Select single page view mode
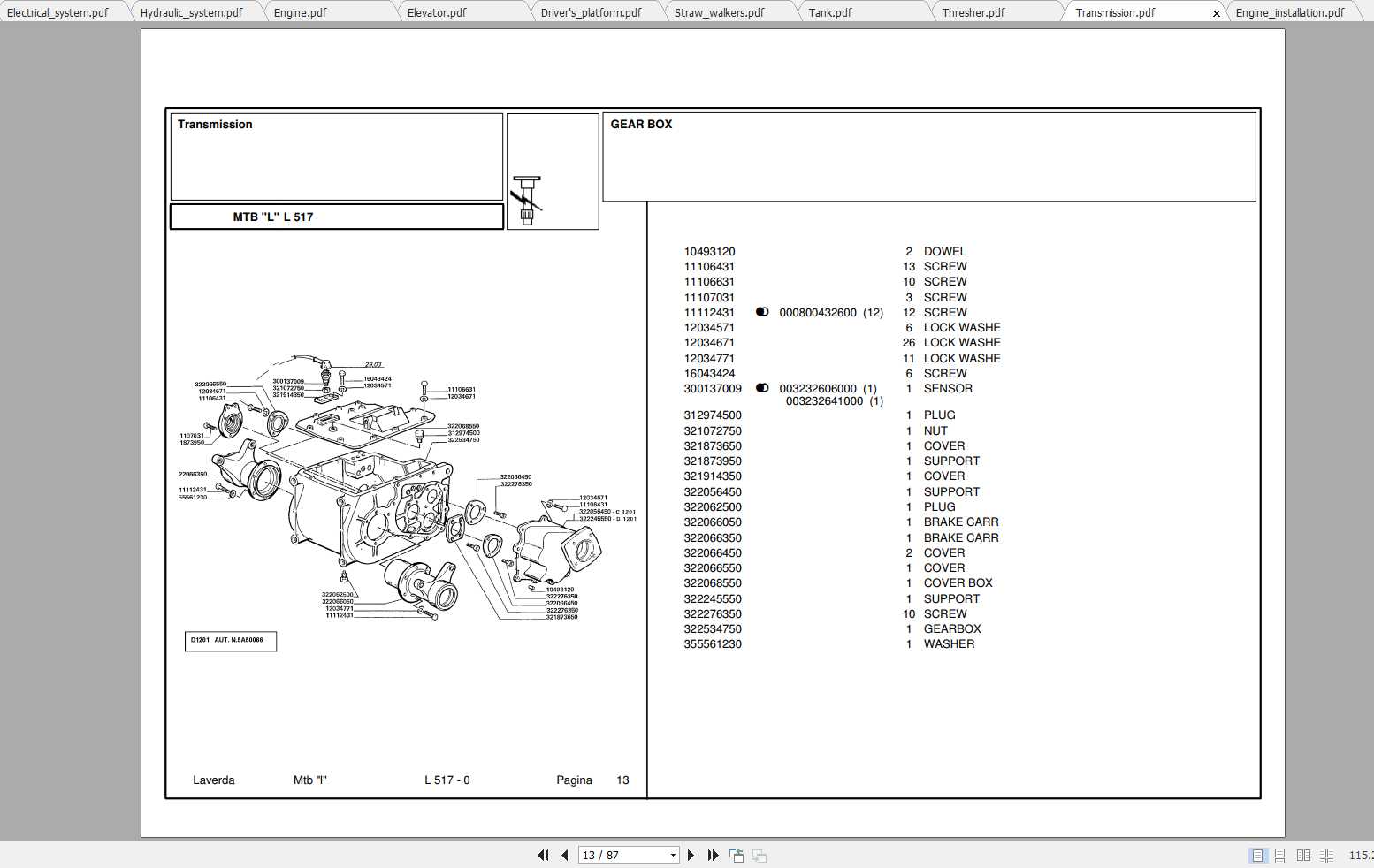Image resolution: width=1374 pixels, height=868 pixels. coord(1257,855)
